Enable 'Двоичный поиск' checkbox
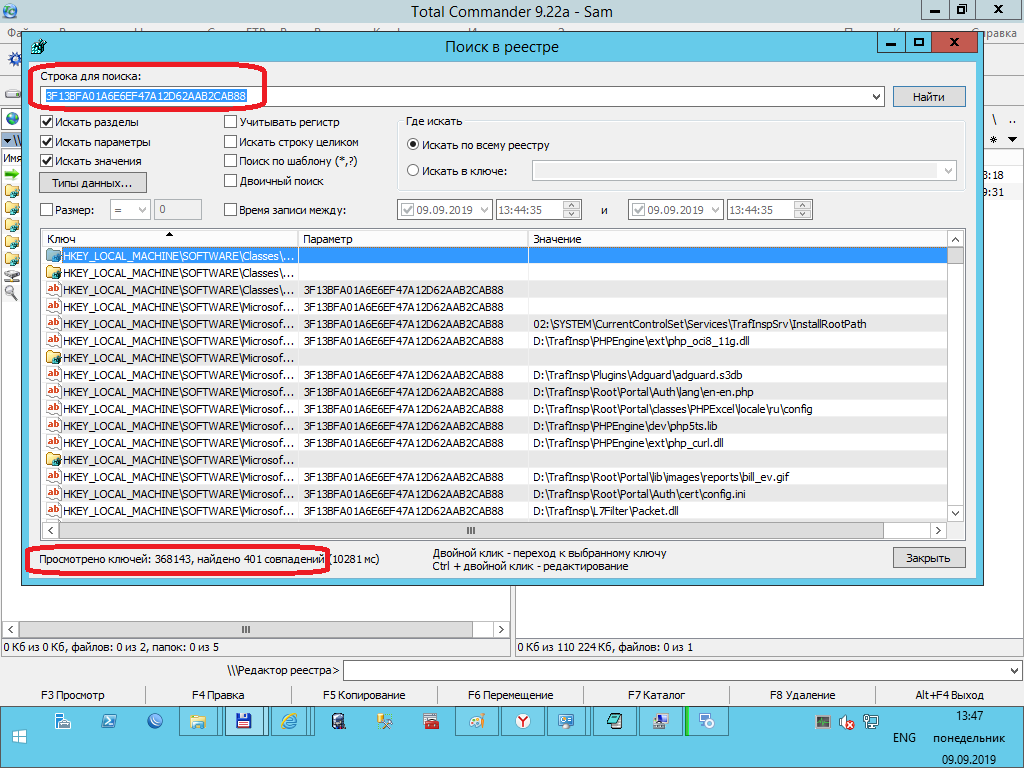 [231, 181]
